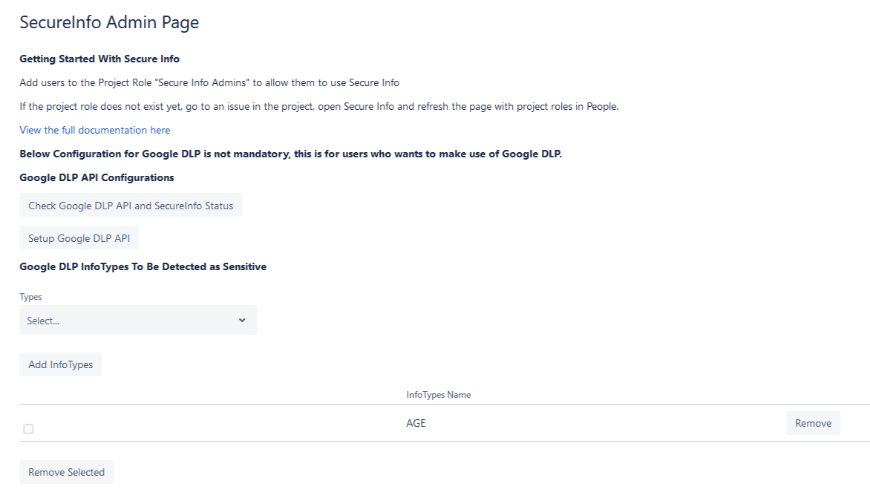This screenshot has width=870, height=495.
Task: Select the AGE InfoType name cell
Action: [416, 423]
